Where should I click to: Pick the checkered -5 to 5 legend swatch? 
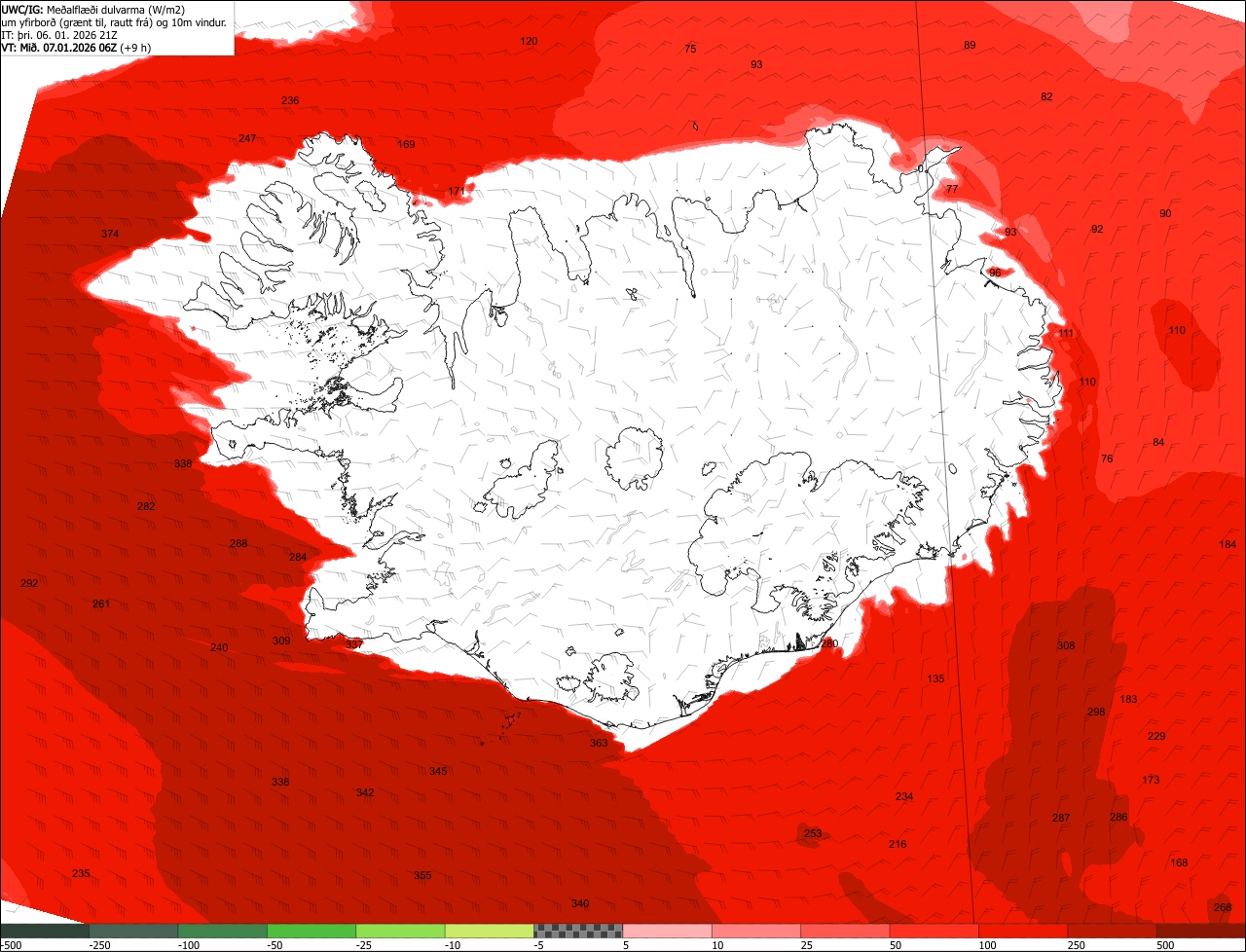[578, 932]
